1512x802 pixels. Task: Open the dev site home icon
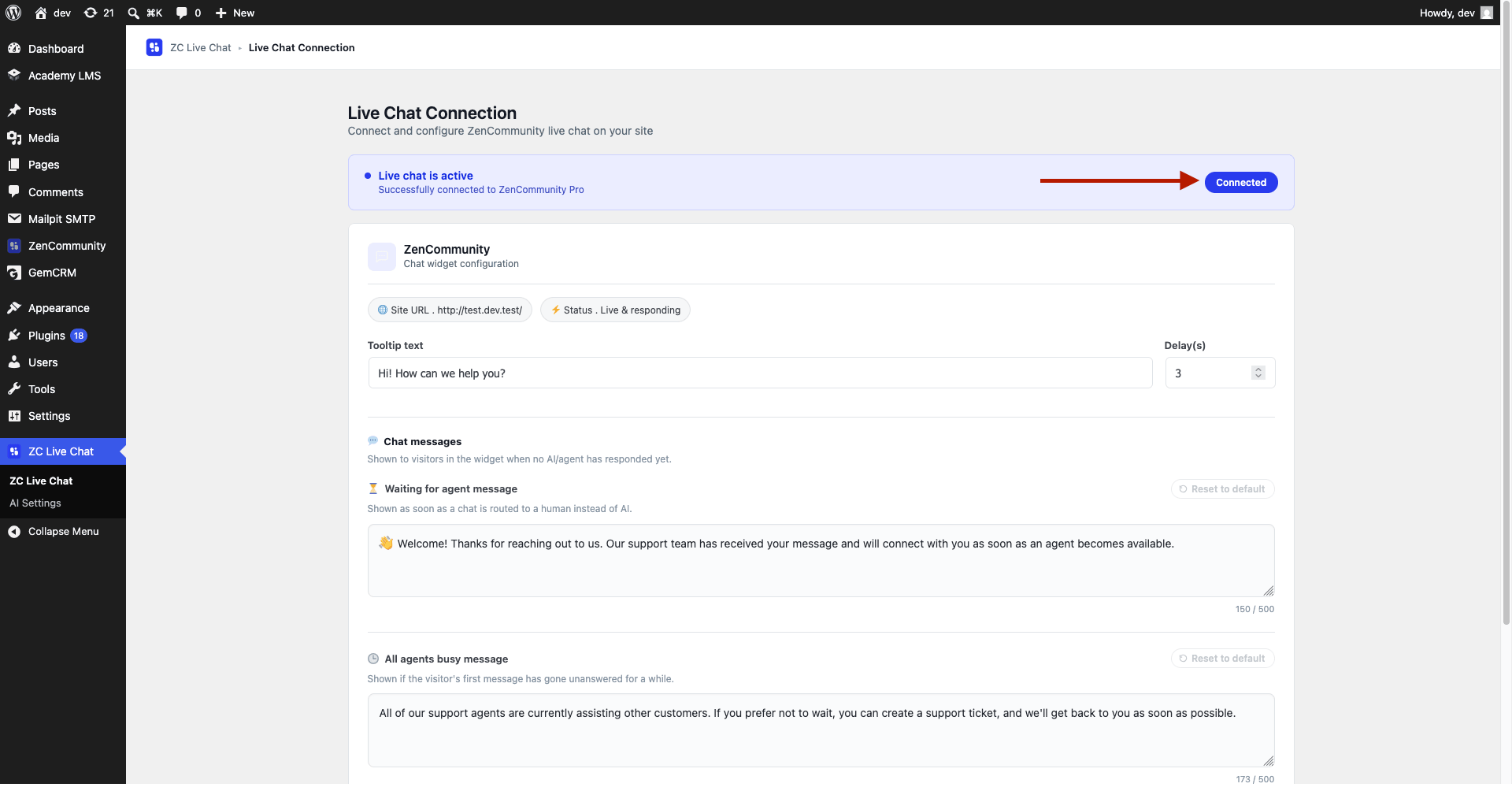41,13
